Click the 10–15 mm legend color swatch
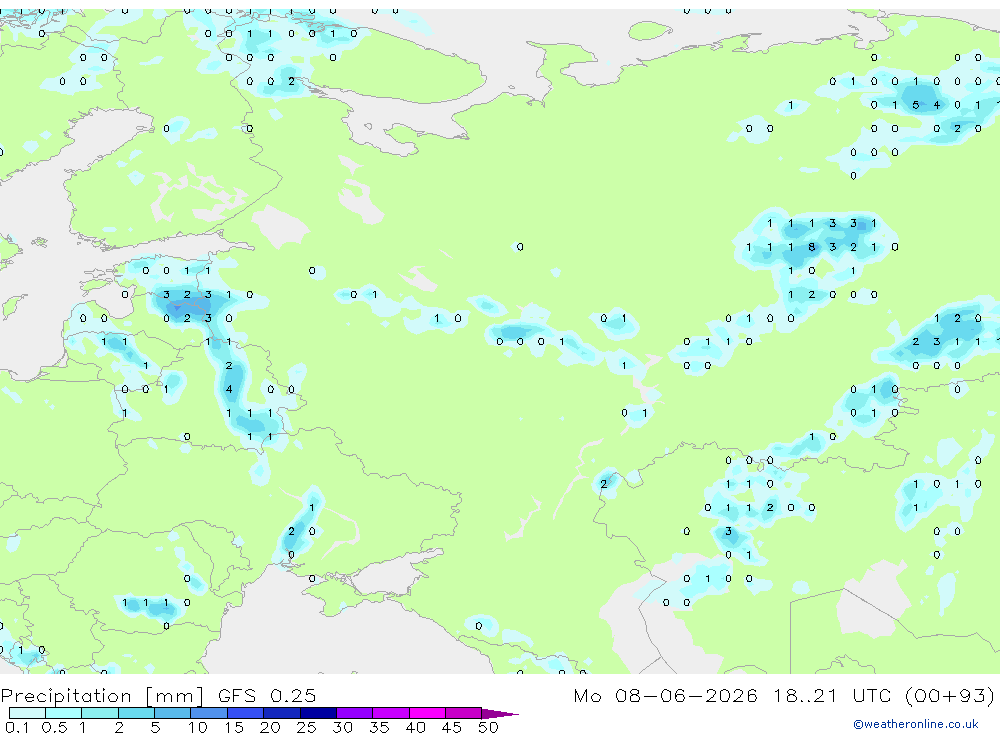The height and width of the screenshot is (733, 1000). (x=209, y=713)
